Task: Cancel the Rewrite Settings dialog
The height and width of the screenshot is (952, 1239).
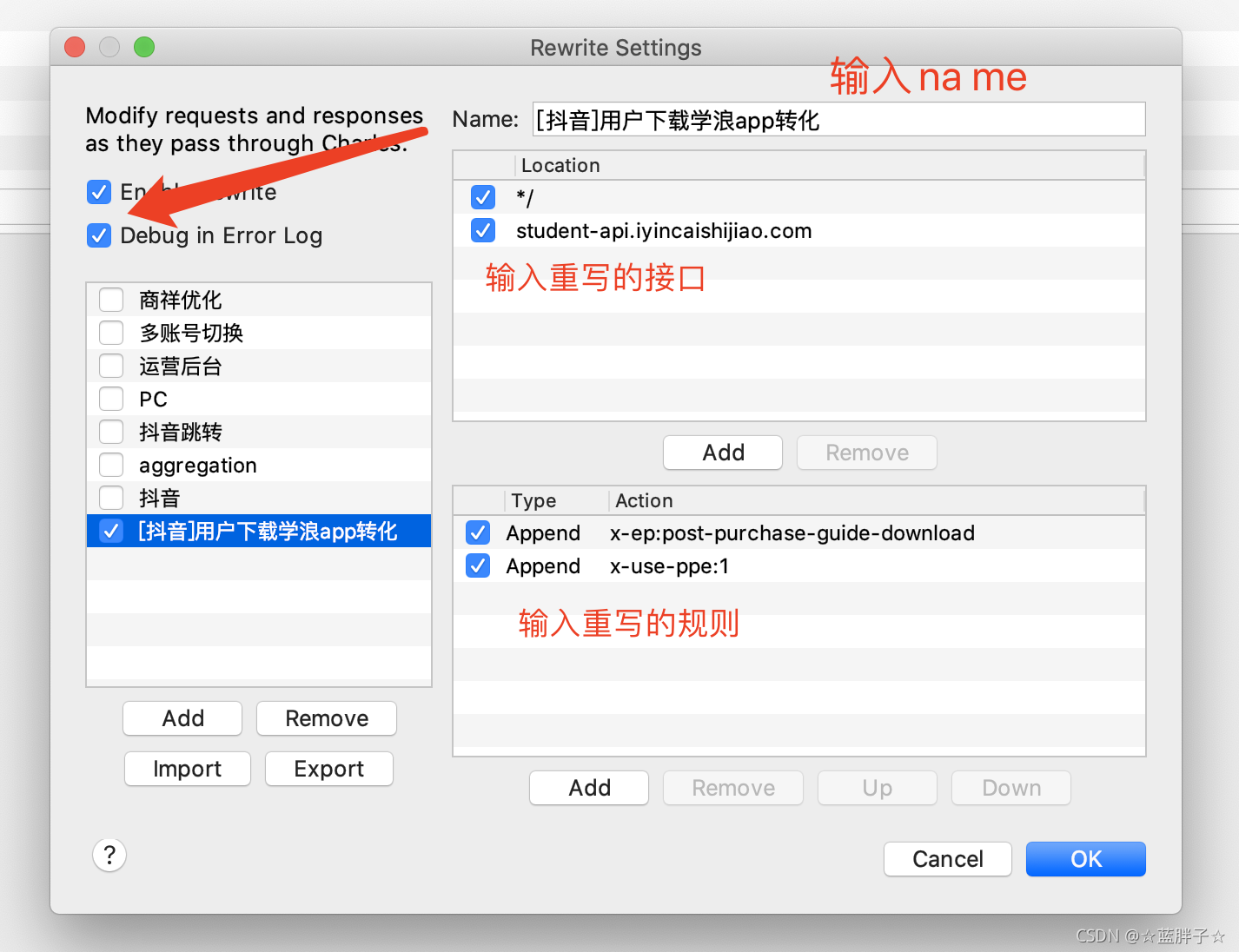Action: pyautogui.click(x=948, y=859)
